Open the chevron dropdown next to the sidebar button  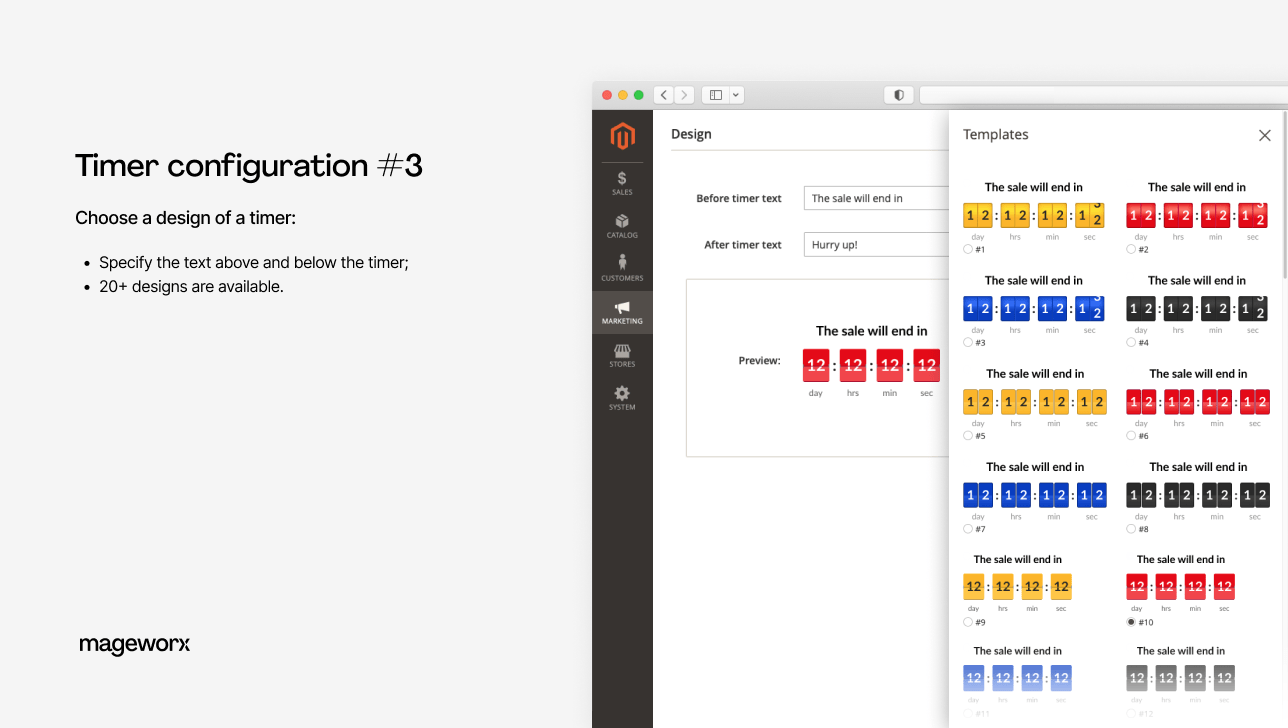(x=736, y=94)
